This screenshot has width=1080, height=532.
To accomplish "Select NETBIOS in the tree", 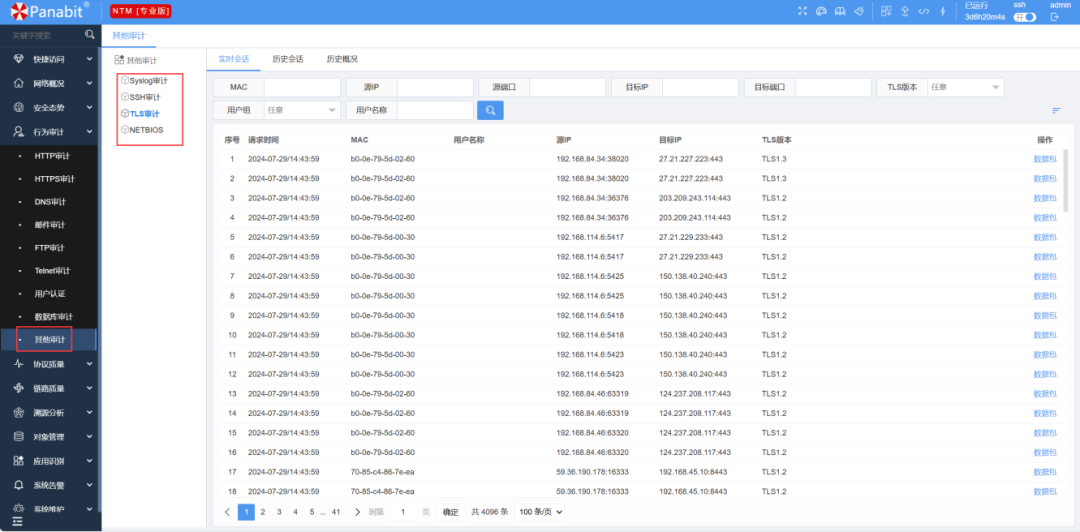I will click(146, 130).
